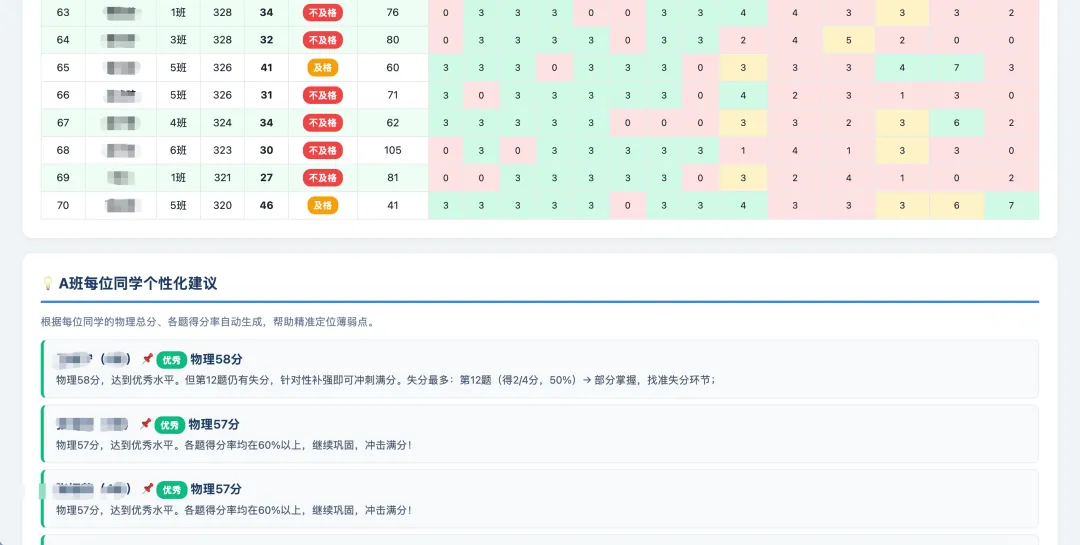Click the 6班 class cell in row 68
The image size is (1080, 545).
tap(178, 150)
